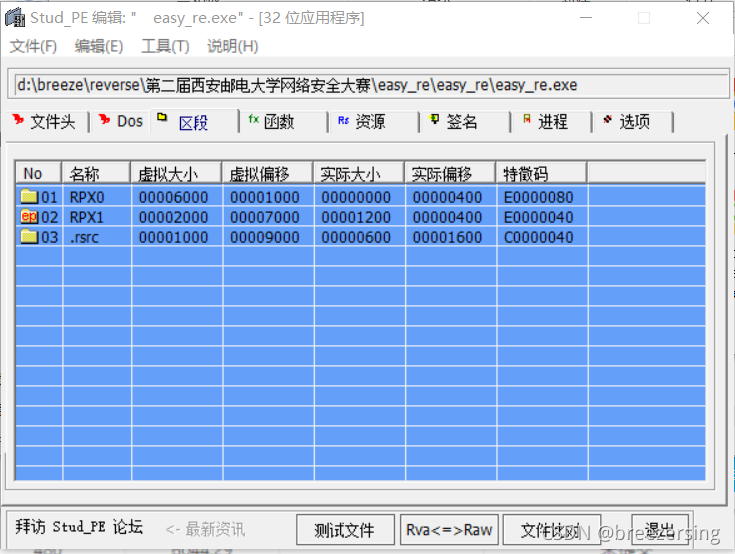Viewport: 735px width, 554px height.
Task: Click the red icon on 文件头 tab
Action: tap(19, 120)
